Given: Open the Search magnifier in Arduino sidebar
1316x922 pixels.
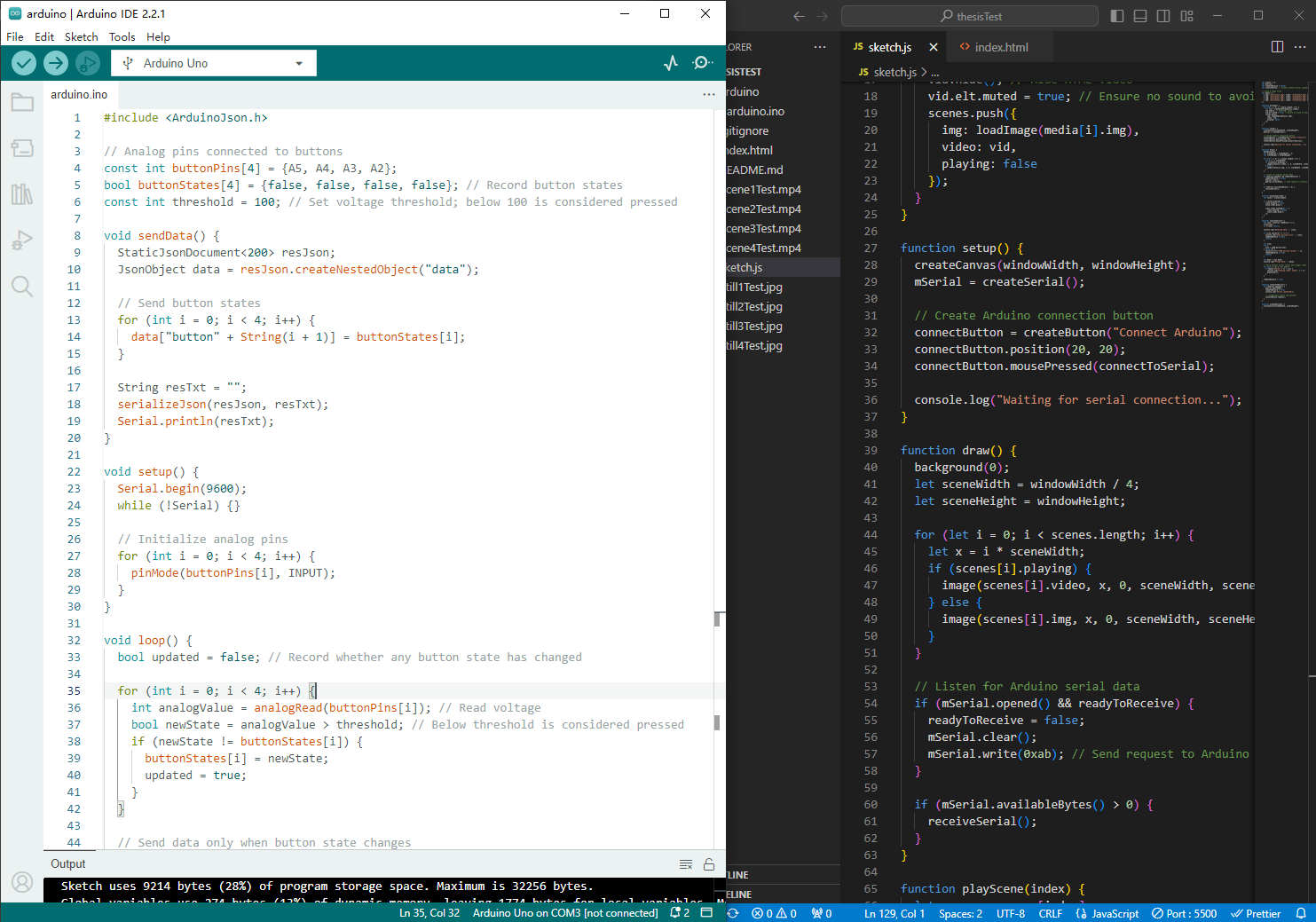Looking at the screenshot, I should pyautogui.click(x=22, y=286).
